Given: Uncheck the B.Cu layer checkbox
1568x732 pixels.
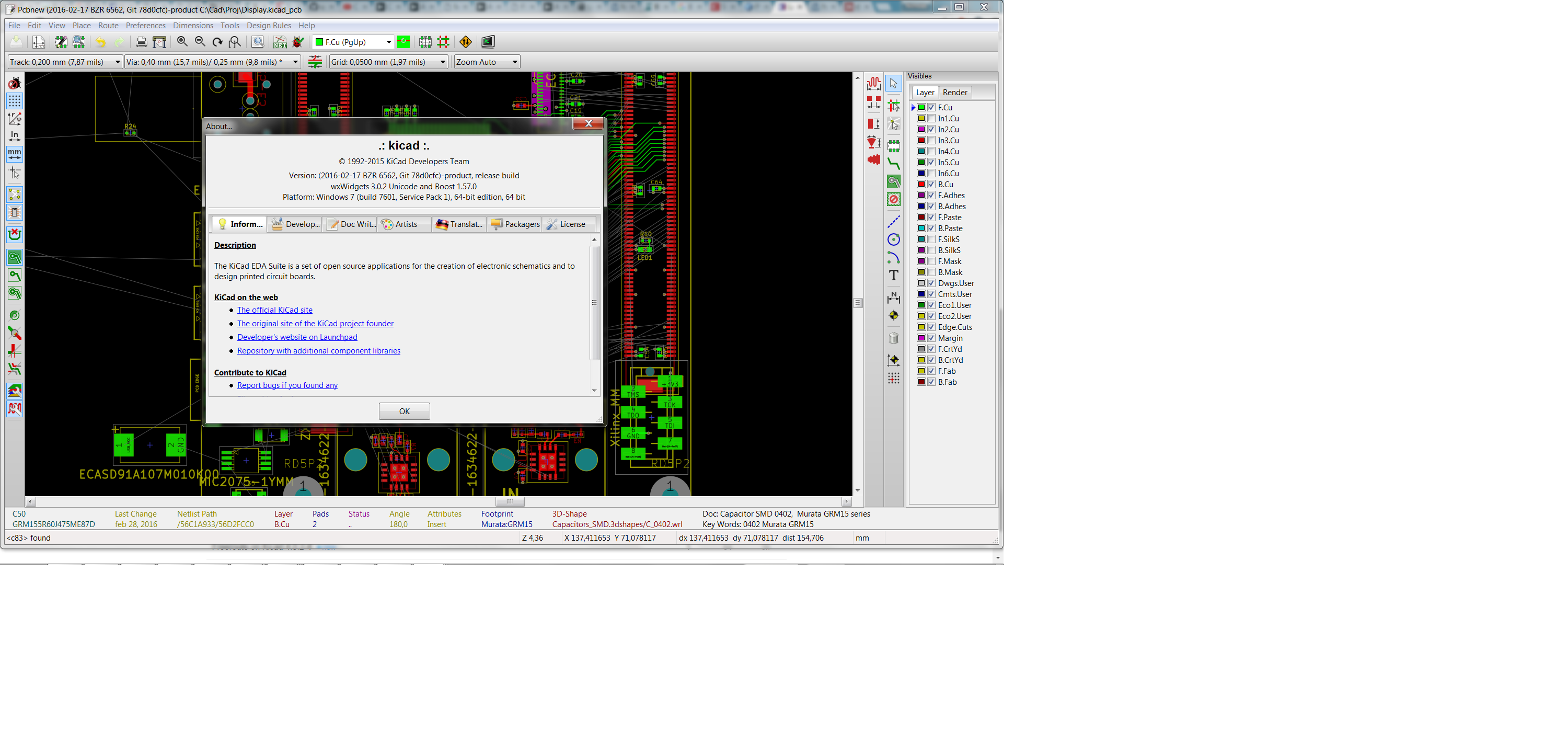Looking at the screenshot, I should click(x=931, y=185).
